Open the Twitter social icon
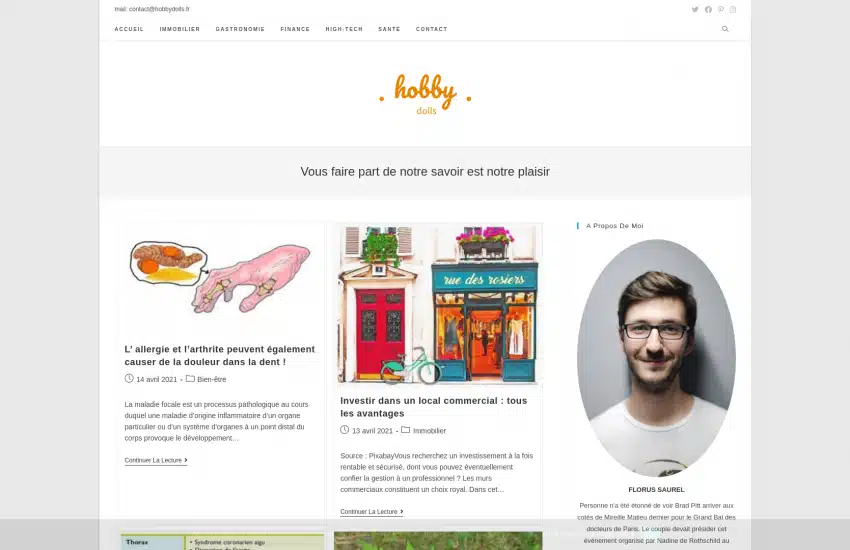This screenshot has height=550, width=850. 695,9
